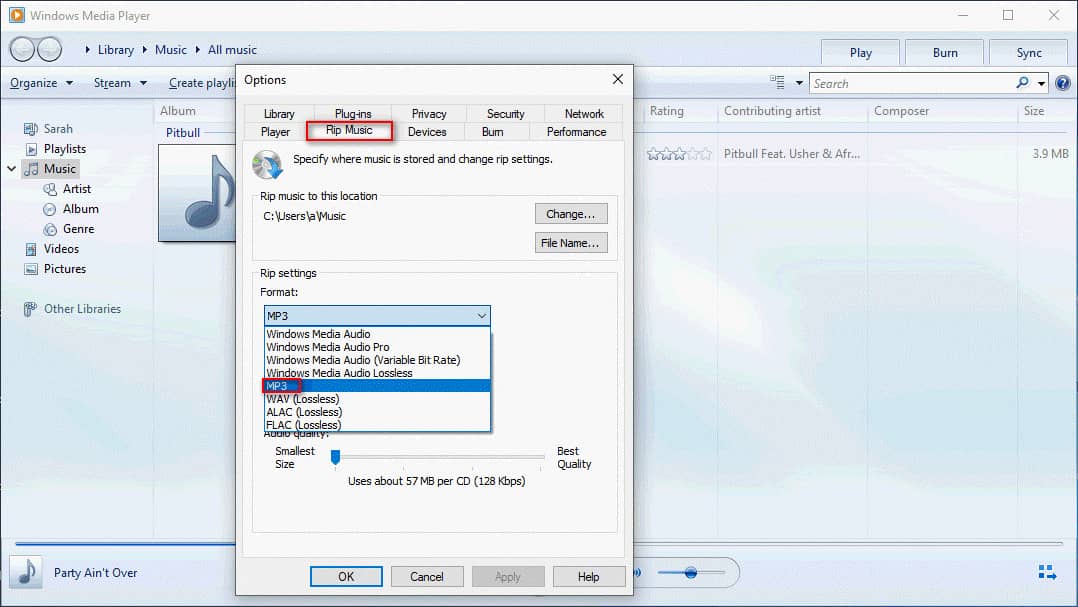The width and height of the screenshot is (1078, 607).
Task: Confirm with the OK button
Action: (x=346, y=576)
